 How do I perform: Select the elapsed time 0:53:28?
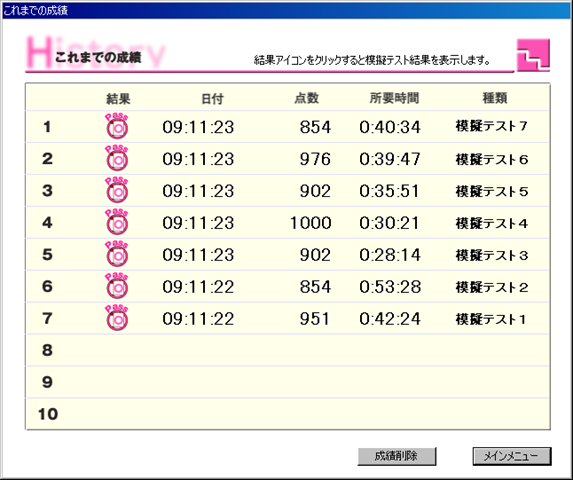coord(390,286)
